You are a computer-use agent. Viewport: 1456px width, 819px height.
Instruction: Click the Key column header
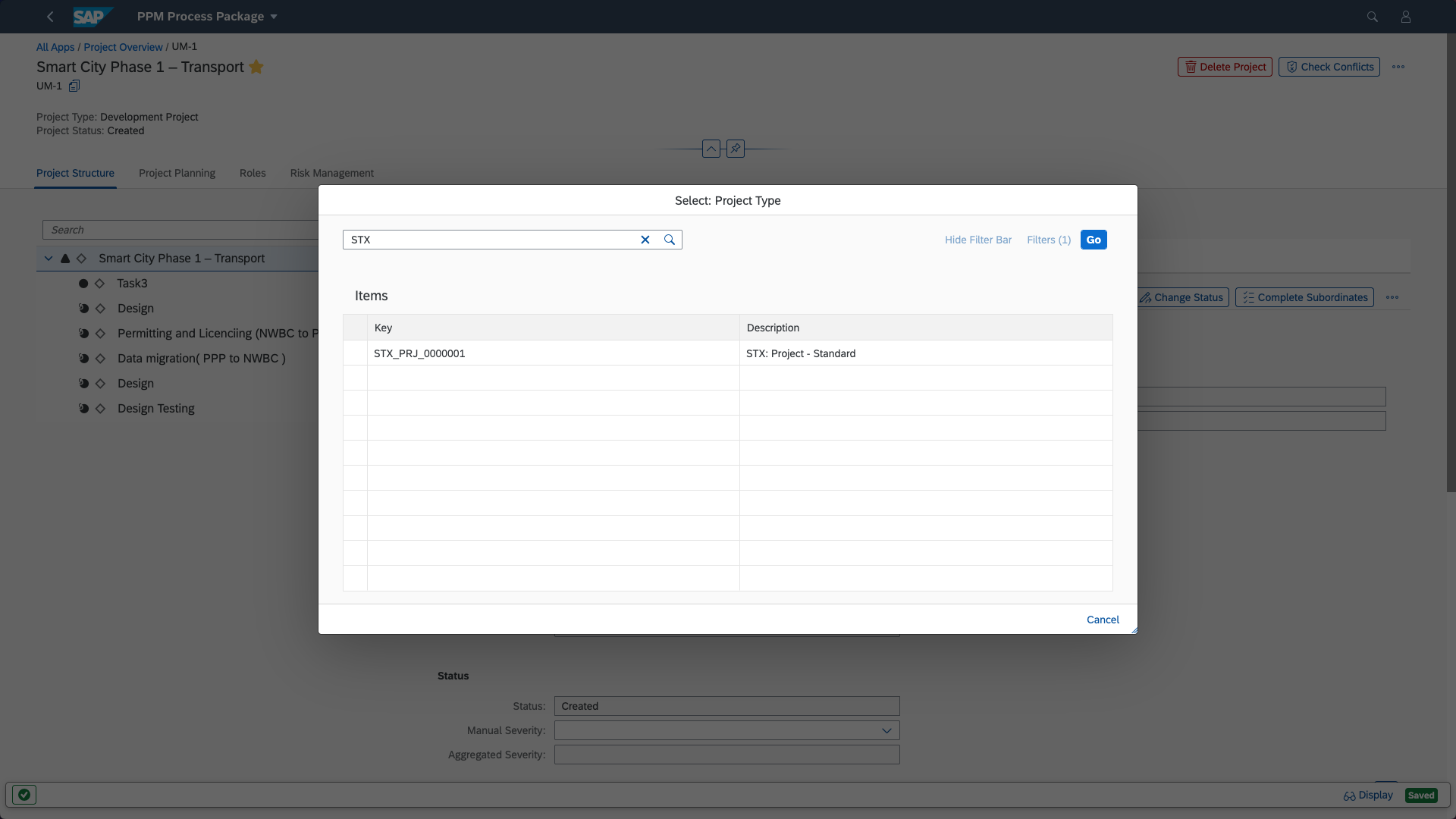tap(553, 328)
